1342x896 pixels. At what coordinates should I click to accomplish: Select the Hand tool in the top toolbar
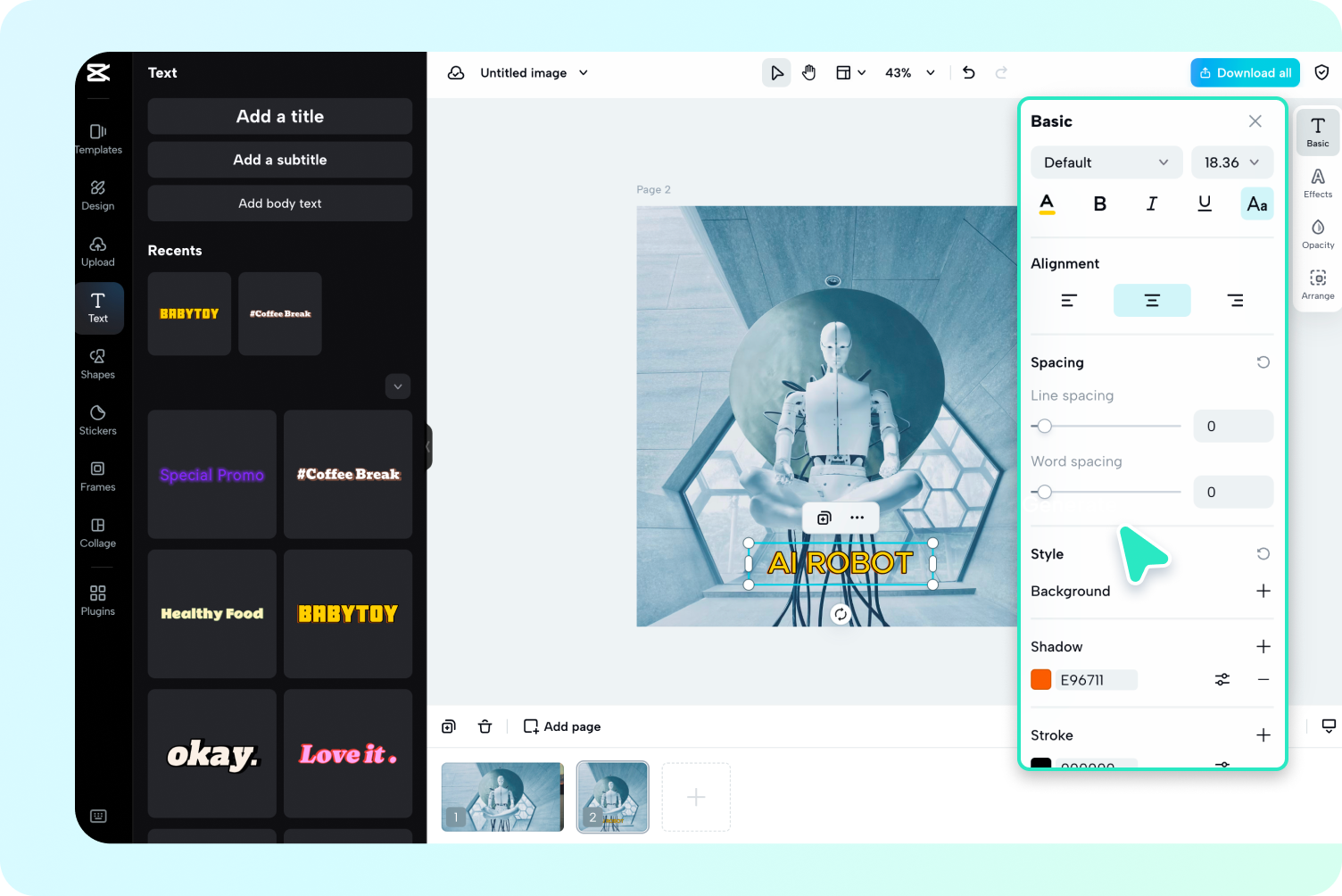tap(808, 72)
